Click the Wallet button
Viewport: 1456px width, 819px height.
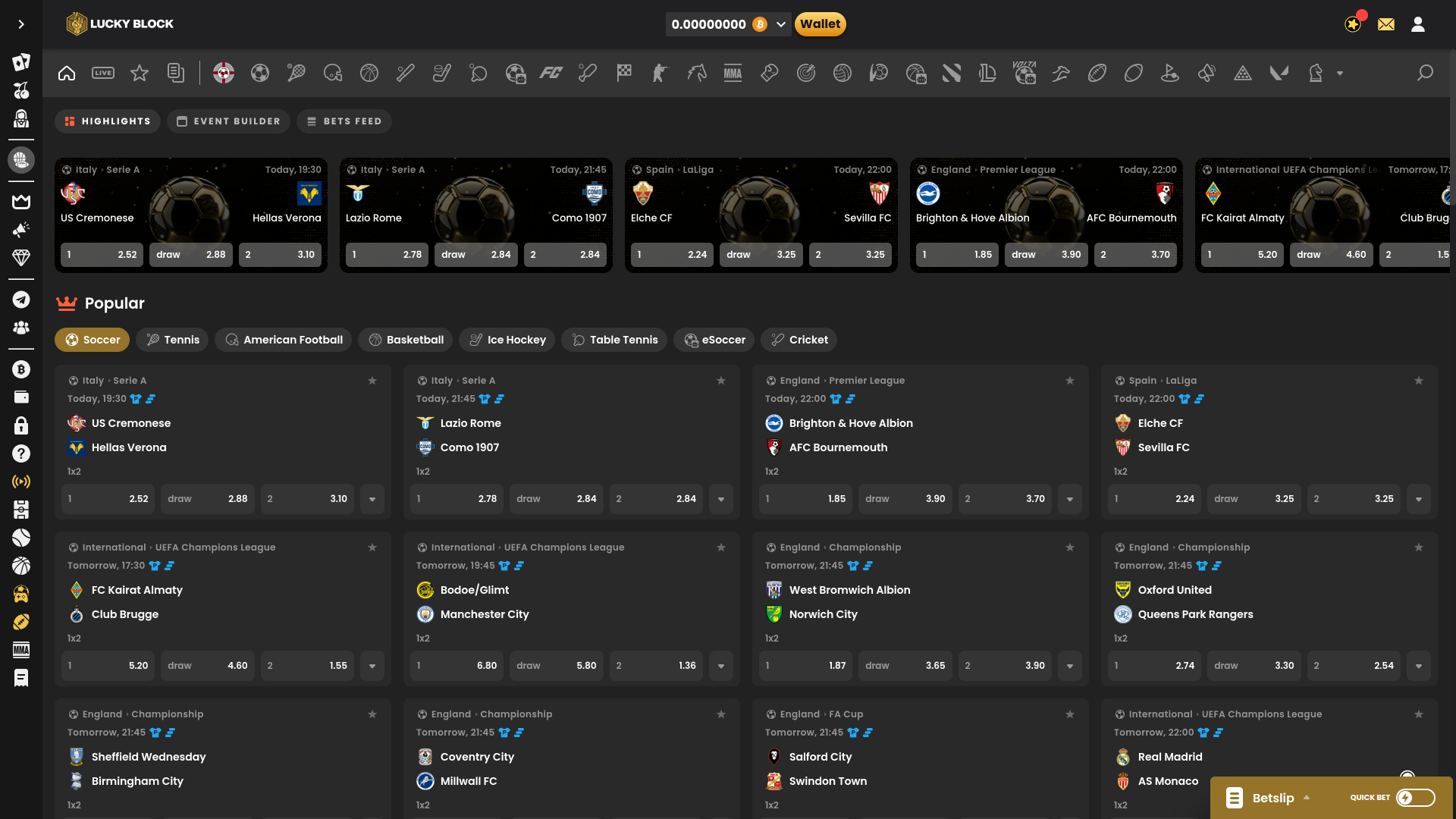click(820, 24)
